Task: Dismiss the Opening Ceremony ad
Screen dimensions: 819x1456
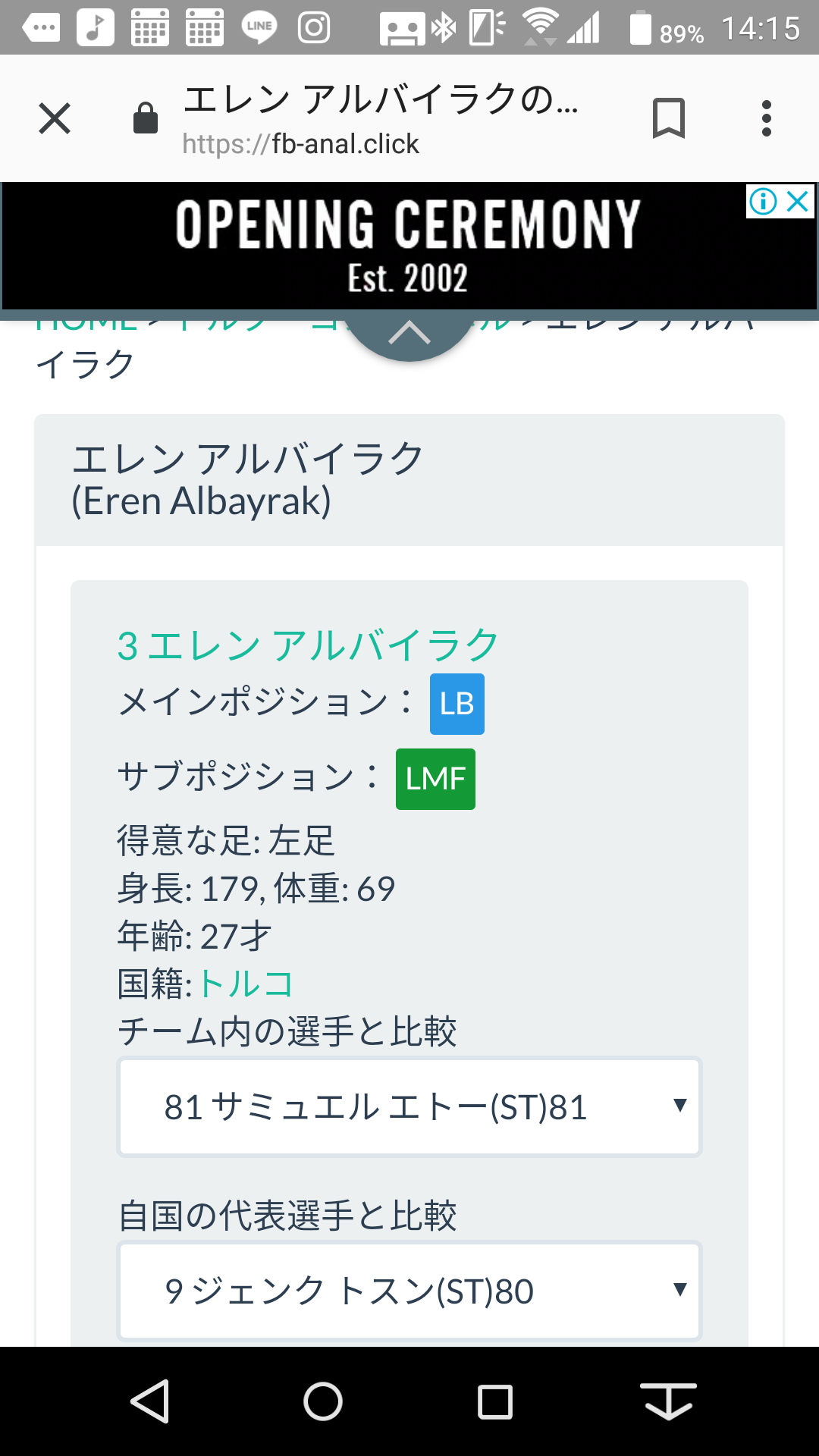Action: [x=799, y=202]
